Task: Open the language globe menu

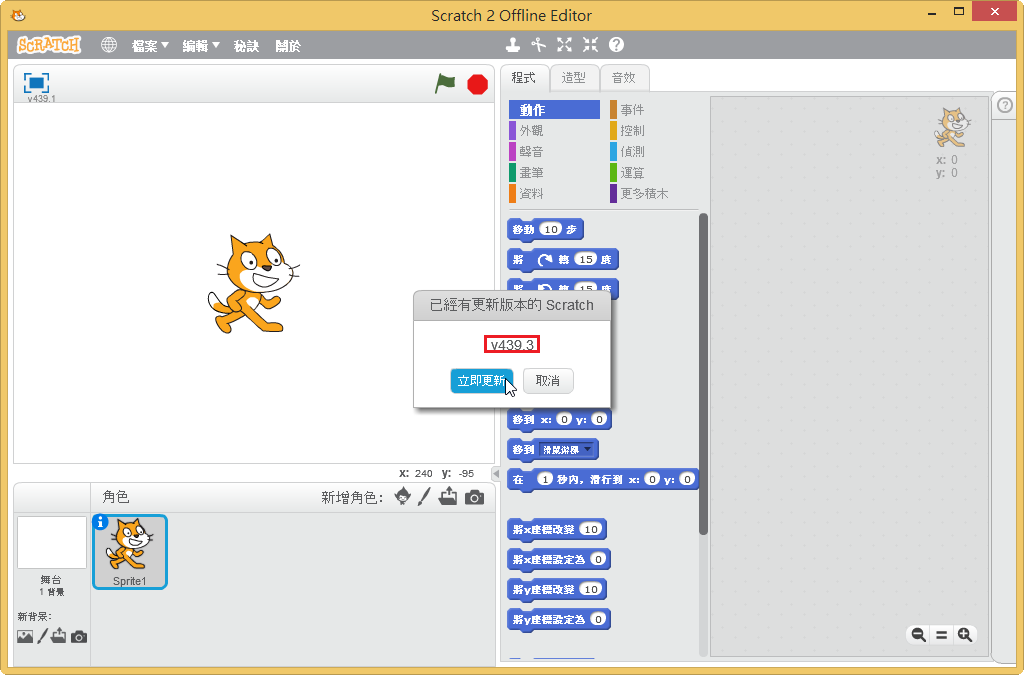Action: pyautogui.click(x=109, y=45)
